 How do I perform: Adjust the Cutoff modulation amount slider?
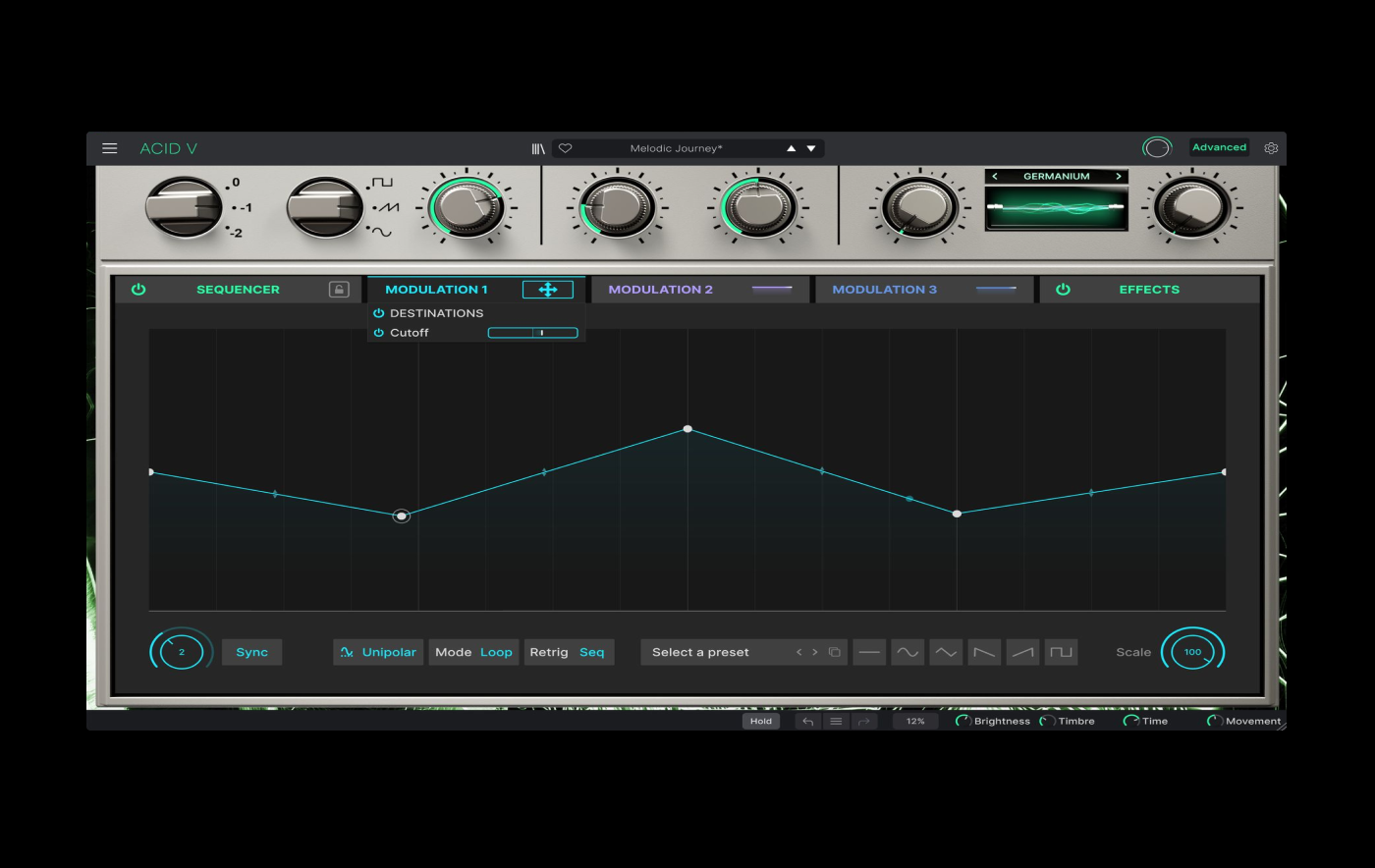pos(533,333)
